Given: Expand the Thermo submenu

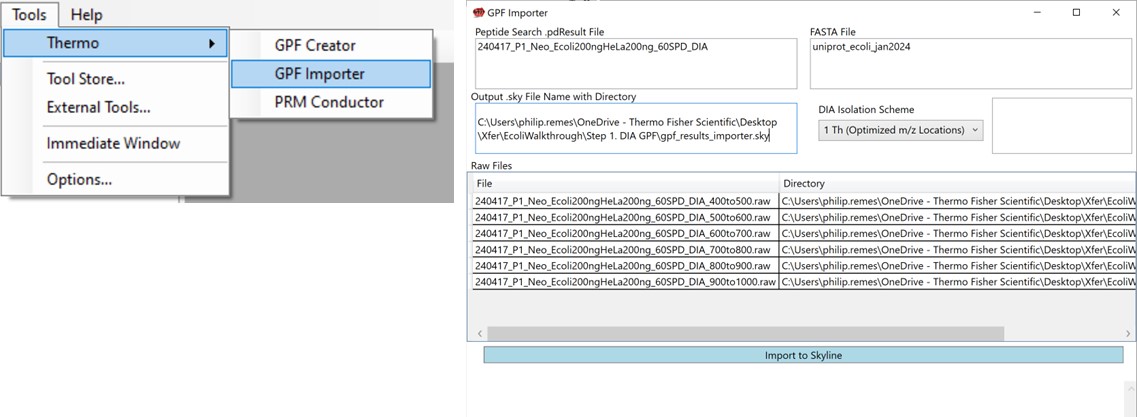Looking at the screenshot, I should pyautogui.click(x=115, y=43).
